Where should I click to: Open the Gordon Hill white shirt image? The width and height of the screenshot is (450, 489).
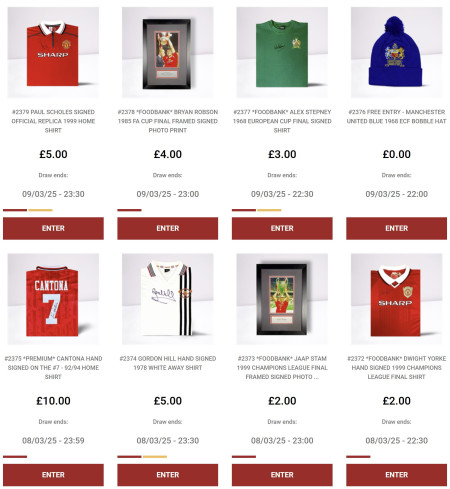click(x=168, y=299)
